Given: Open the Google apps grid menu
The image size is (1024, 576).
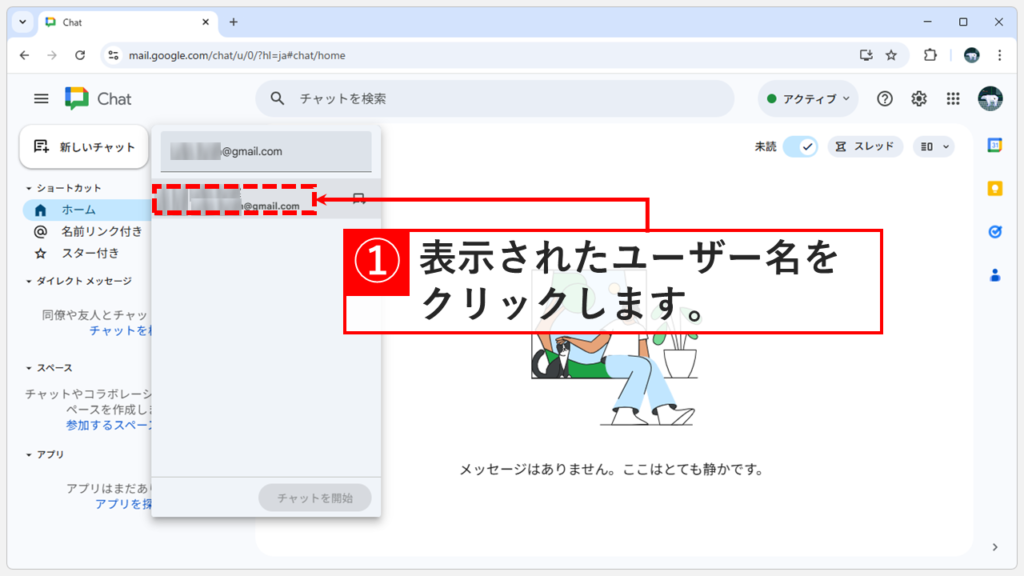Looking at the screenshot, I should pyautogui.click(x=952, y=98).
